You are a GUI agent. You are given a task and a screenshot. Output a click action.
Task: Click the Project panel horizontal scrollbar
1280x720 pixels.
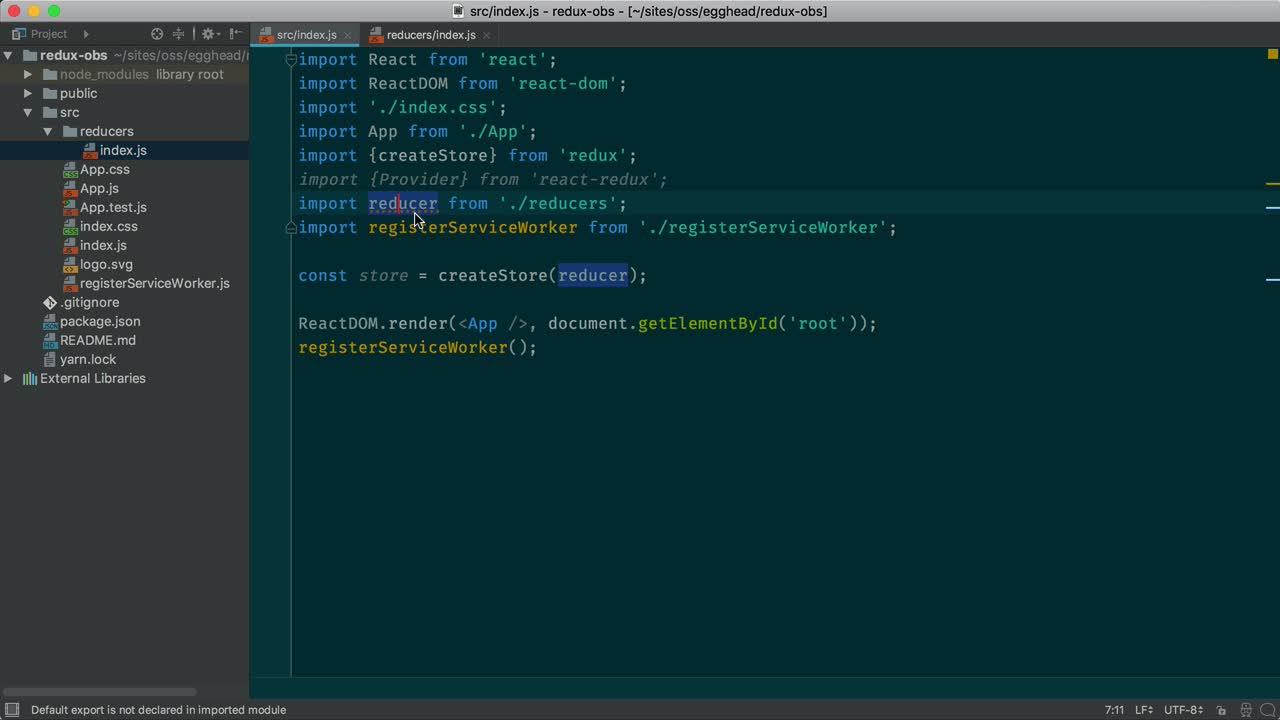tap(100, 691)
